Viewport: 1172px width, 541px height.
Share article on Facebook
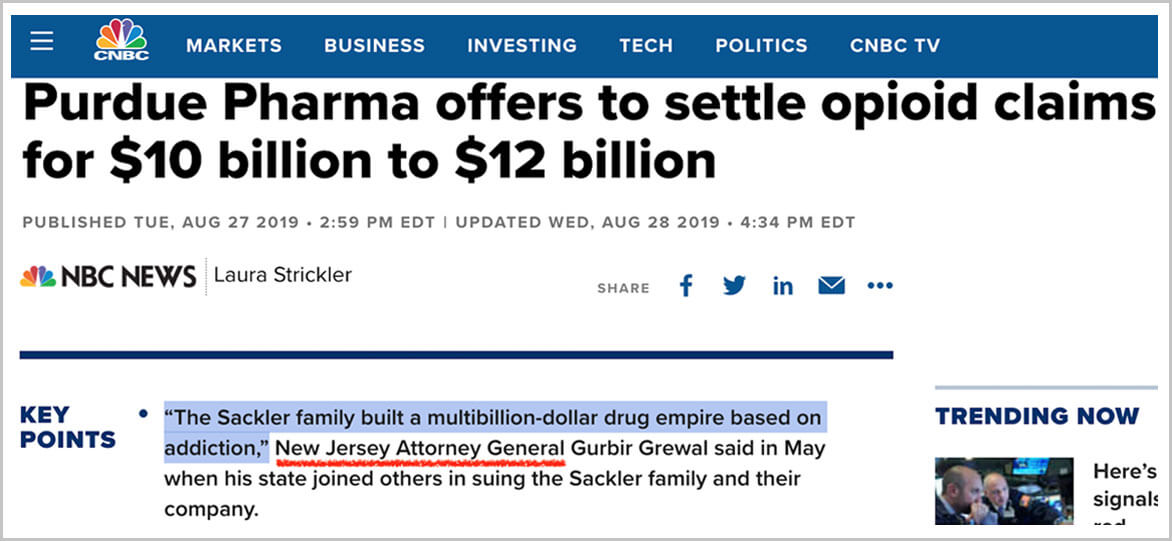(x=686, y=287)
